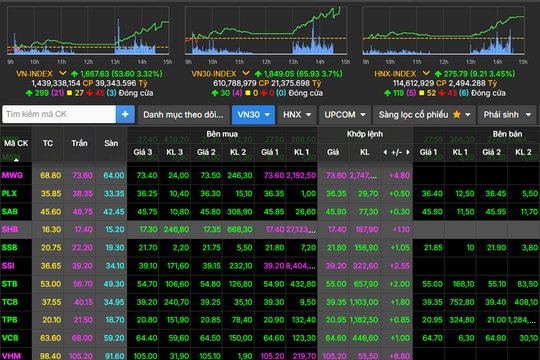540x360 pixels.
Task: Open the VCB stock symbol
Action: [10, 338]
